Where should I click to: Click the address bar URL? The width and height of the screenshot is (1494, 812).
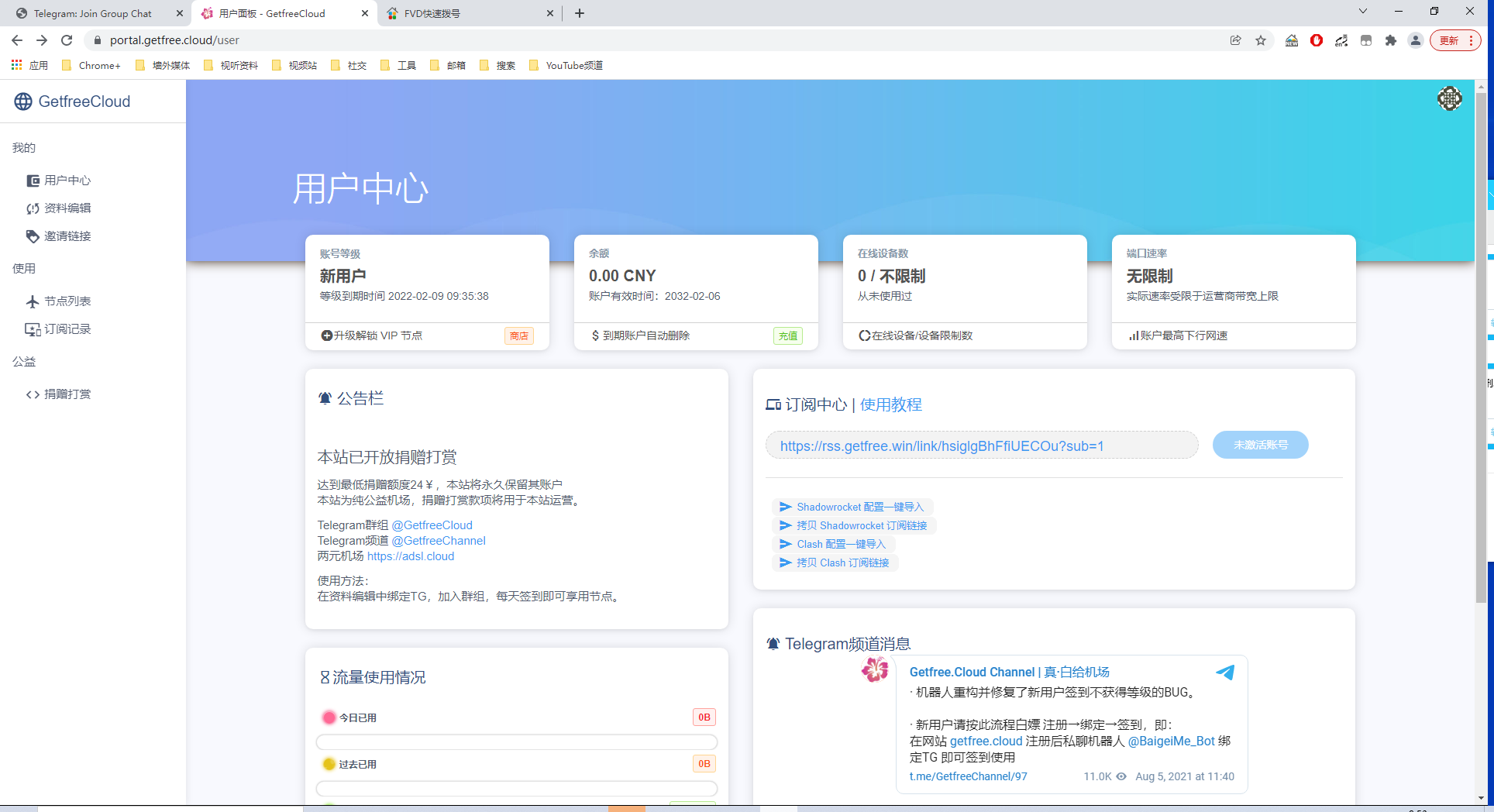pos(174,40)
